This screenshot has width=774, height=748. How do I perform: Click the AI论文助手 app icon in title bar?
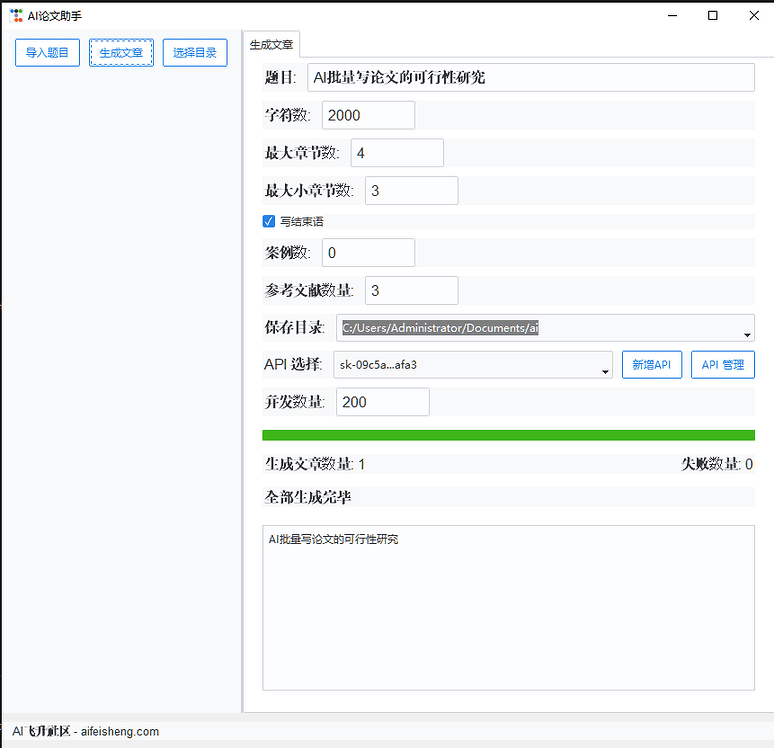pos(16,16)
